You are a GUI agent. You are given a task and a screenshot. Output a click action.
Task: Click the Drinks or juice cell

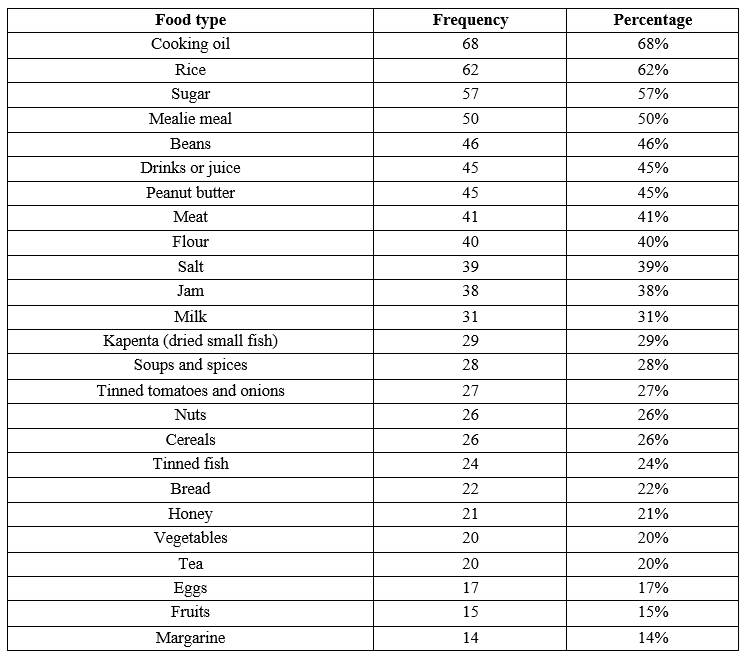(190, 168)
